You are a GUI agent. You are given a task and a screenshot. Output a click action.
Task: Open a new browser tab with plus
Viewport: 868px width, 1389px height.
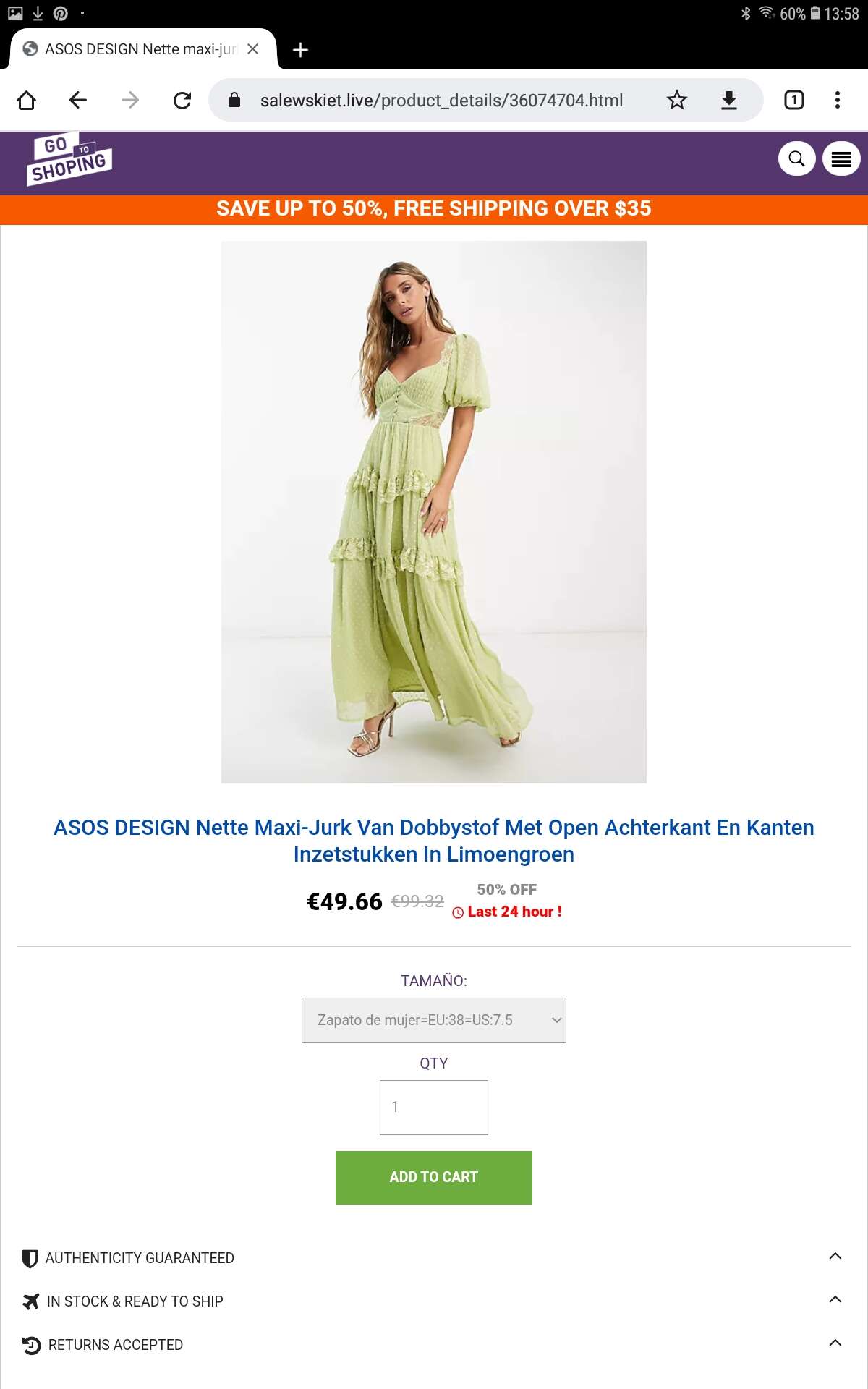[300, 49]
